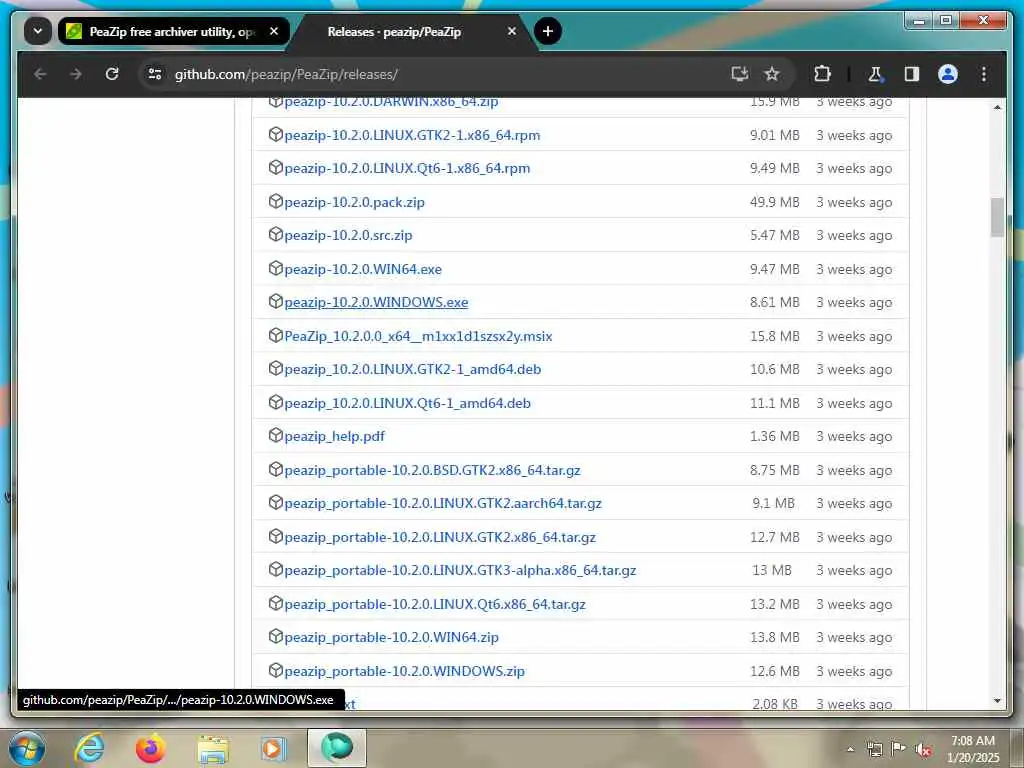Click the browser back arrow

[x=40, y=74]
